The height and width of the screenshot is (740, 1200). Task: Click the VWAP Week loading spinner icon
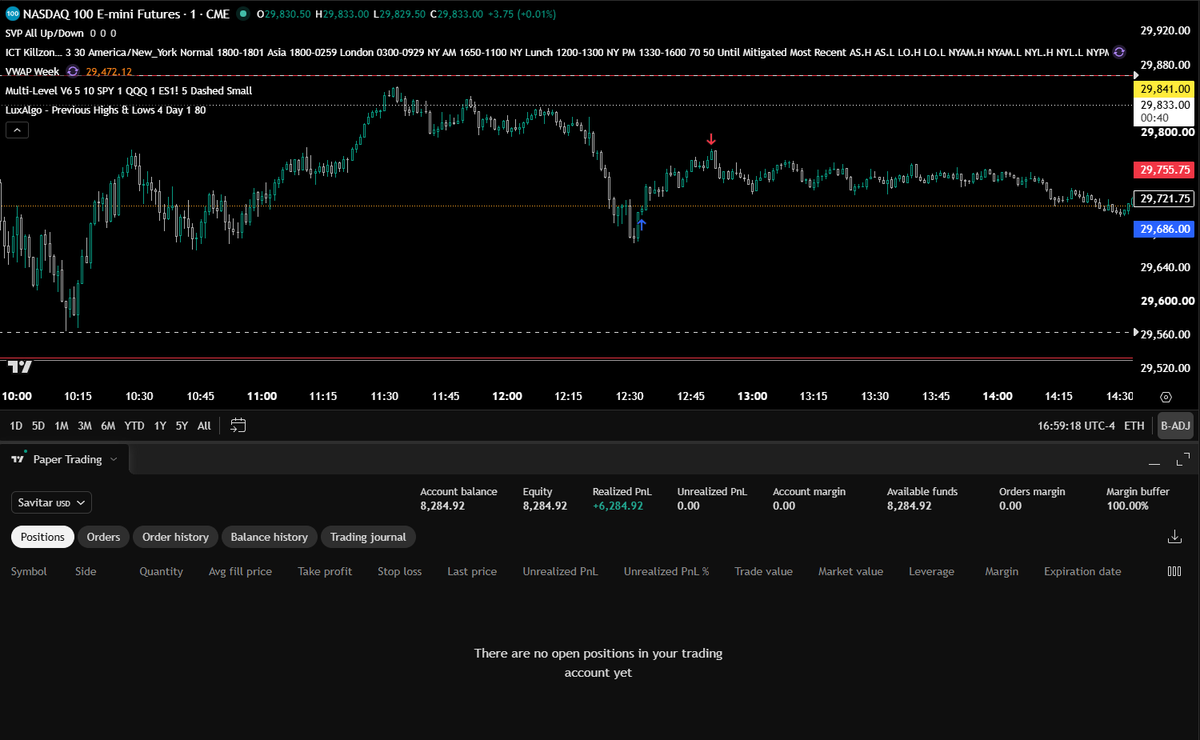pyautogui.click(x=74, y=72)
